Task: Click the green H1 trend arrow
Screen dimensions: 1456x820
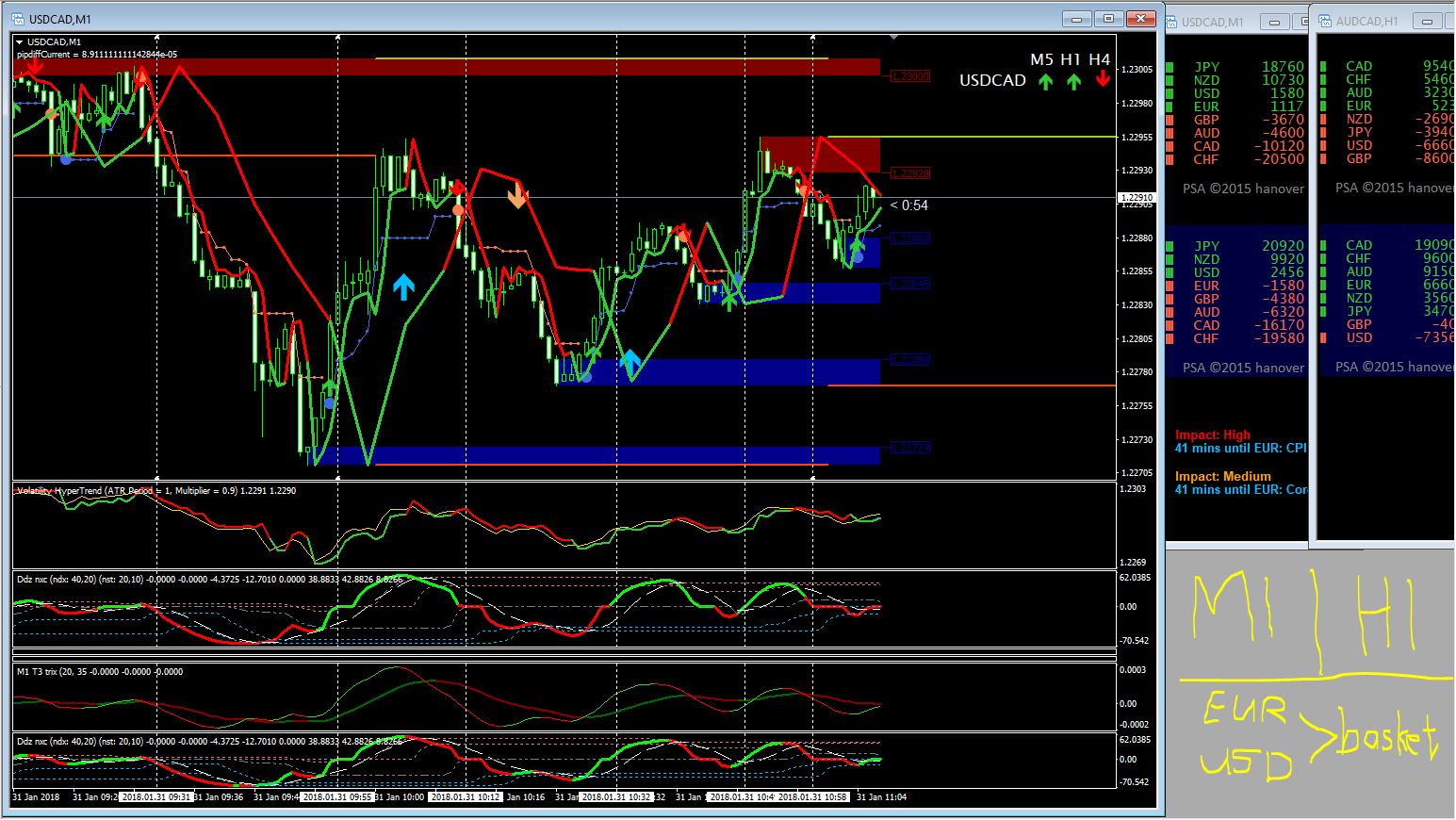Action: [1073, 82]
